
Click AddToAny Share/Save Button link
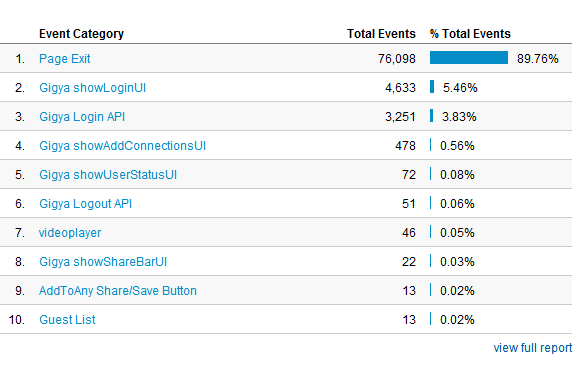[118, 291]
